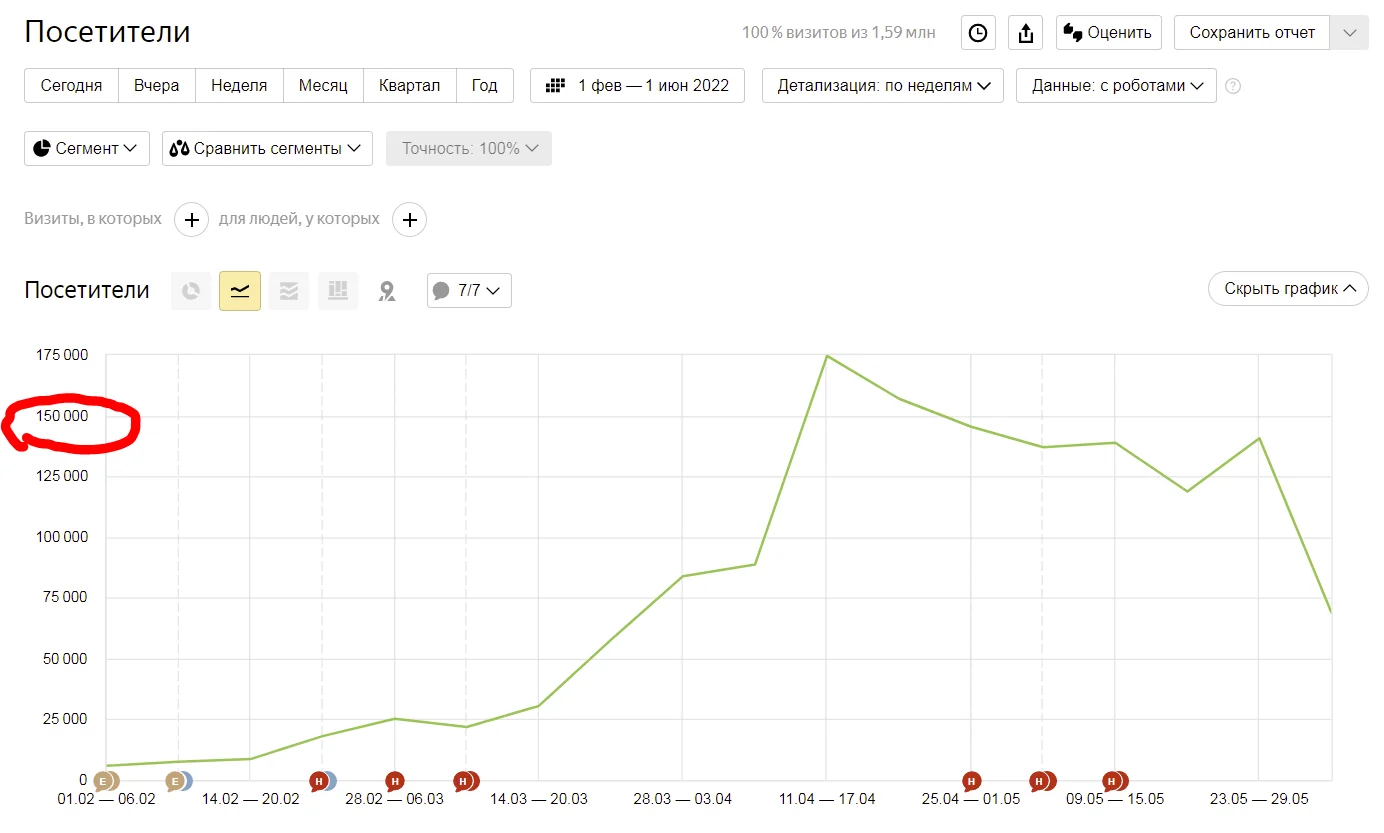Image resolution: width=1384 pixels, height=833 pixels.
Task: Add a condition for 'Визиты, в которых'
Action: coord(192,219)
